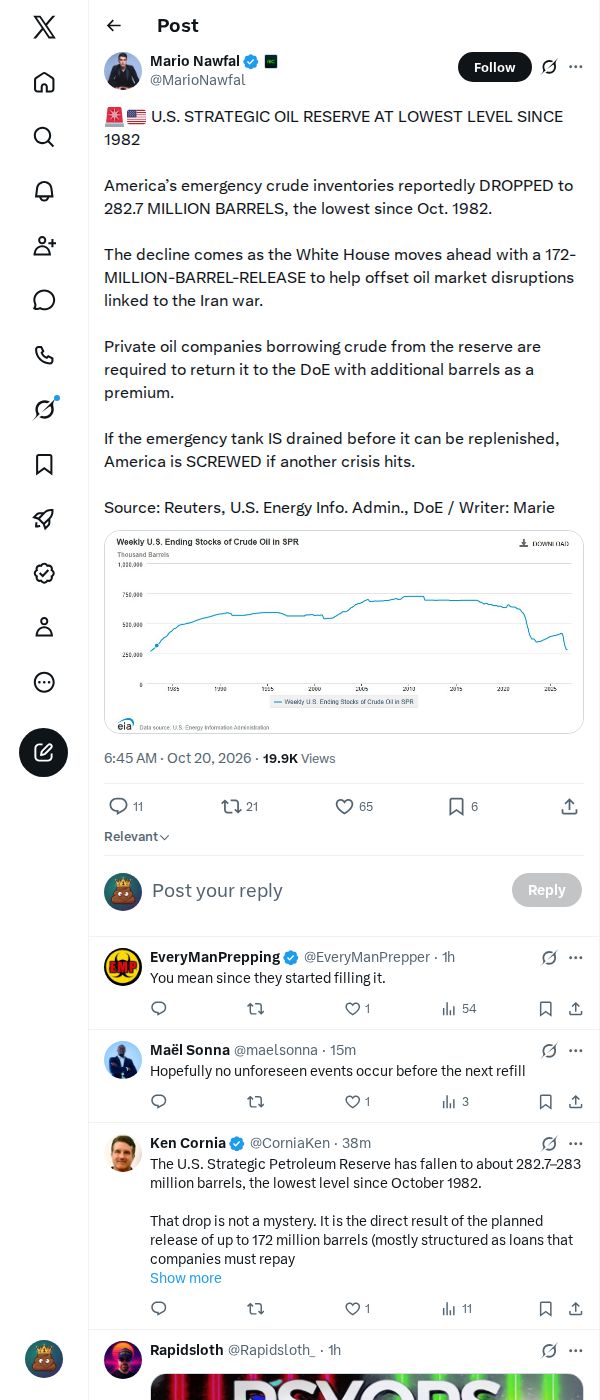Open the SPR crude oil chart image
Screen dimensions: 600x1400
tap(344, 632)
